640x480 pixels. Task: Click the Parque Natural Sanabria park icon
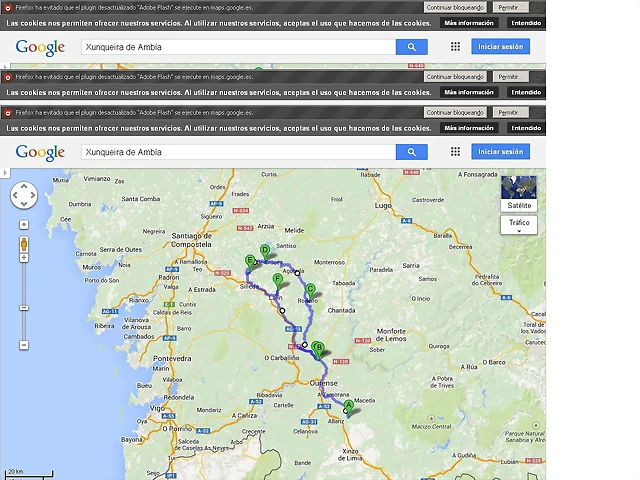pos(536,426)
